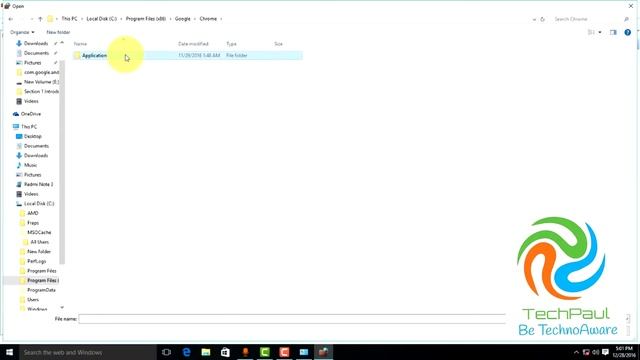Open New Volume (E:) in sidebar

pyautogui.click(x=41, y=82)
